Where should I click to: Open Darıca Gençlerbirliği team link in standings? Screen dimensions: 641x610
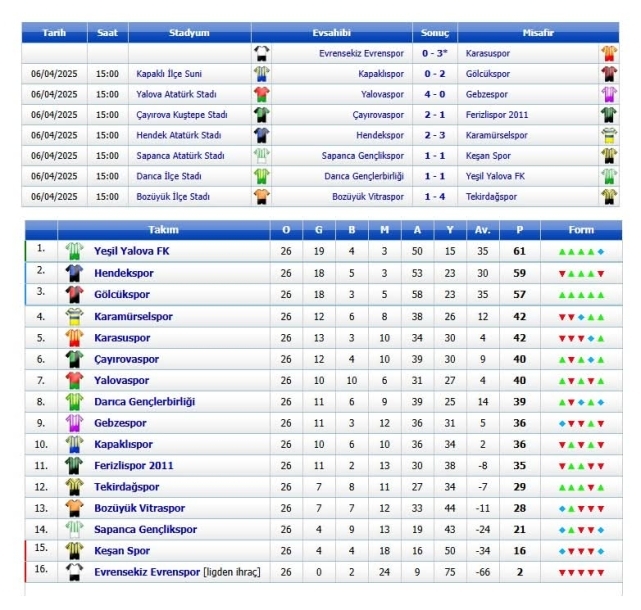coord(144,402)
